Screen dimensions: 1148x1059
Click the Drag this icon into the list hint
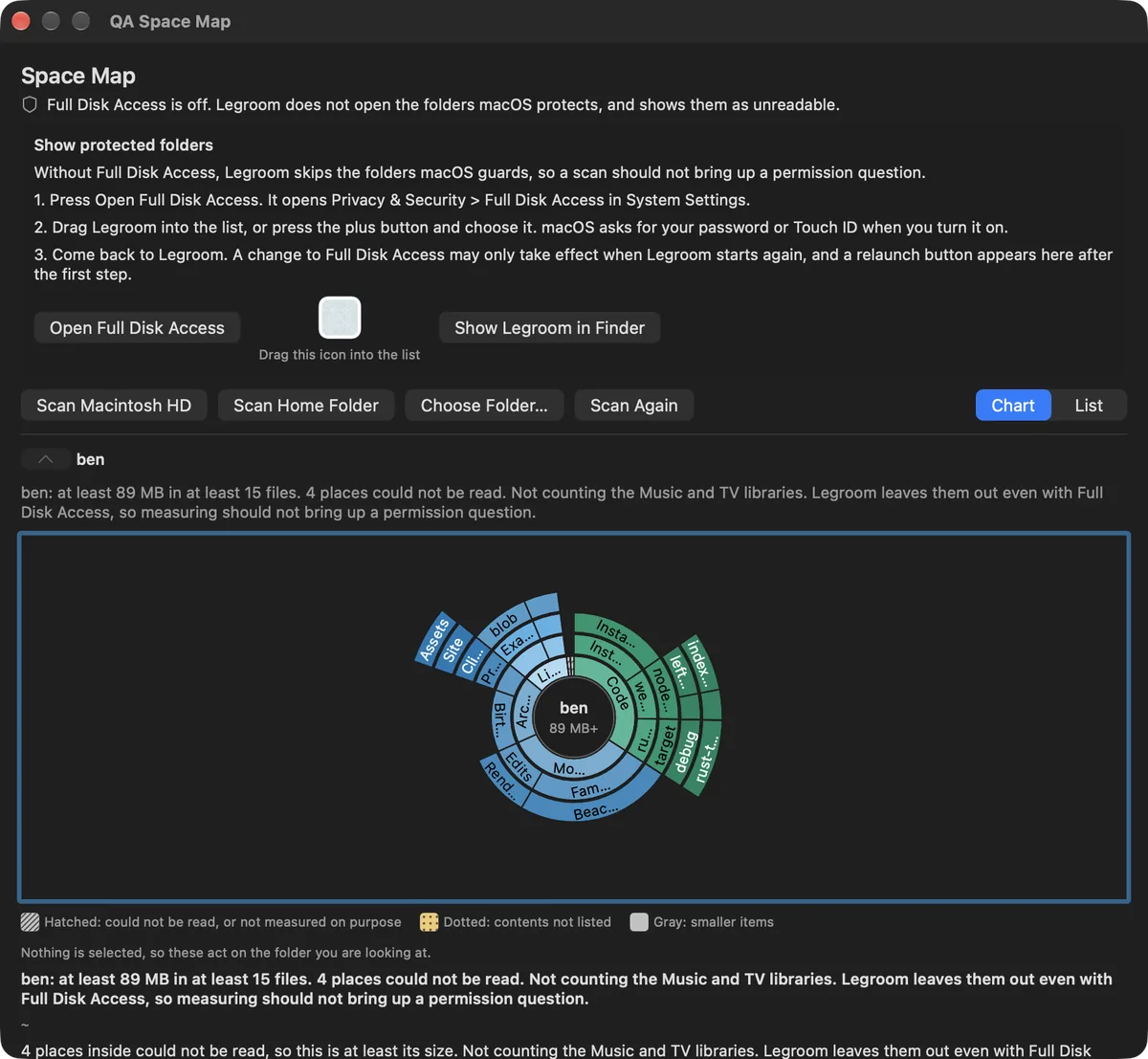pos(340,355)
